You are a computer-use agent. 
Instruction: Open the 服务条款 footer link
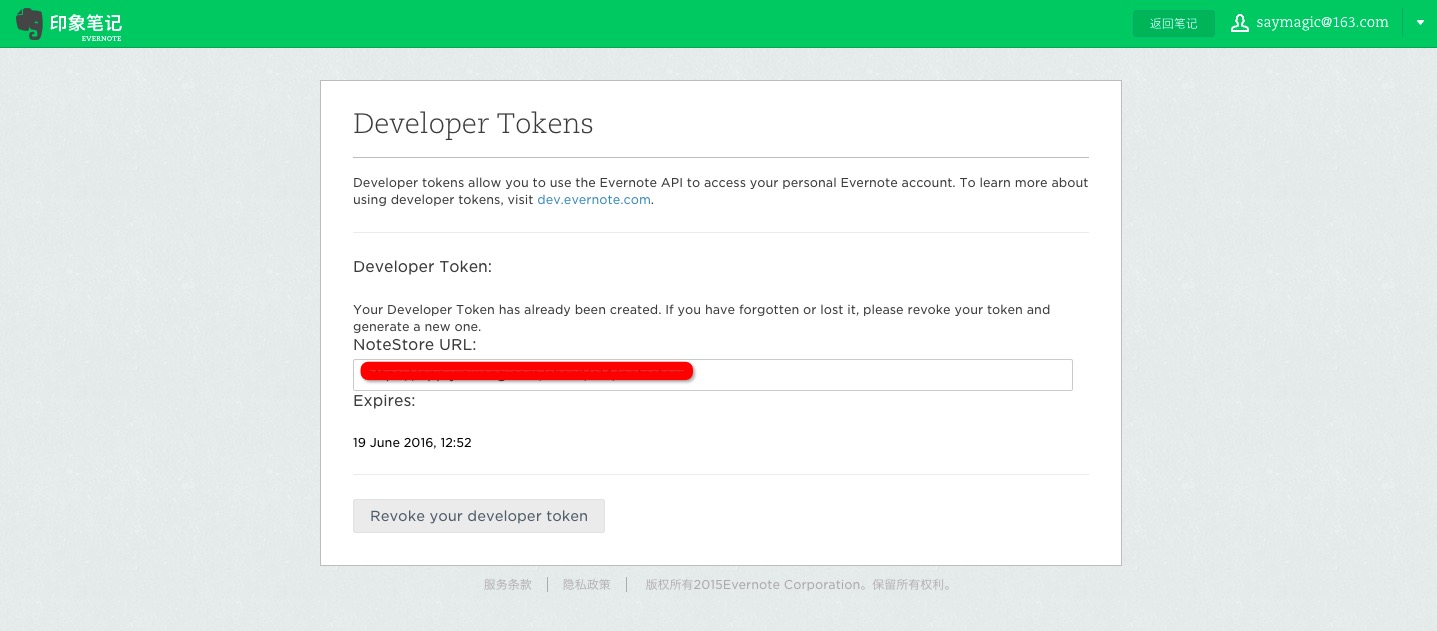point(508,585)
